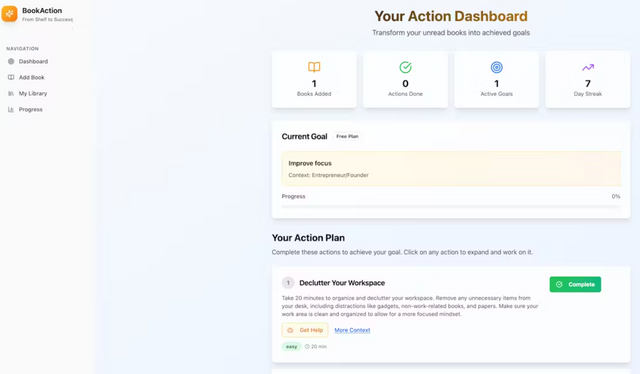This screenshot has height=374, width=640.
Task: Click the checkmark icon inside the Complete button
Action: [x=559, y=284]
